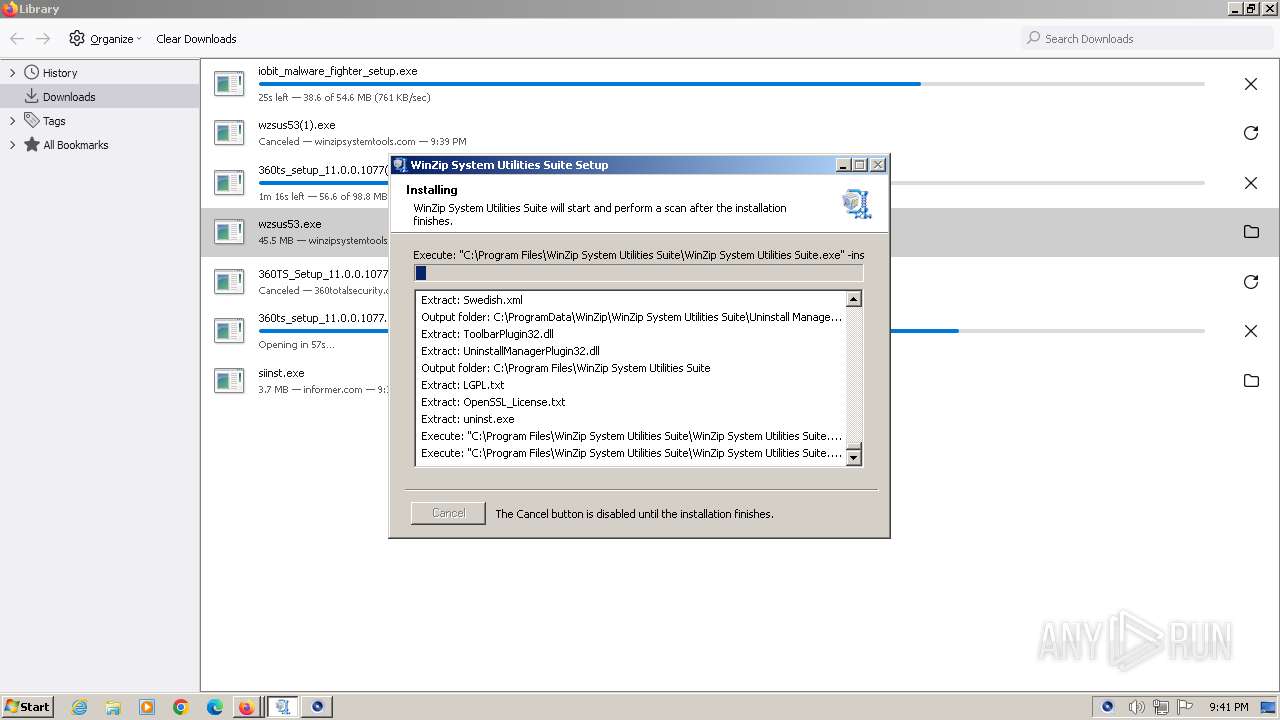Select log line Extract: LGPL.txt
The image size is (1280, 720).
point(462,385)
